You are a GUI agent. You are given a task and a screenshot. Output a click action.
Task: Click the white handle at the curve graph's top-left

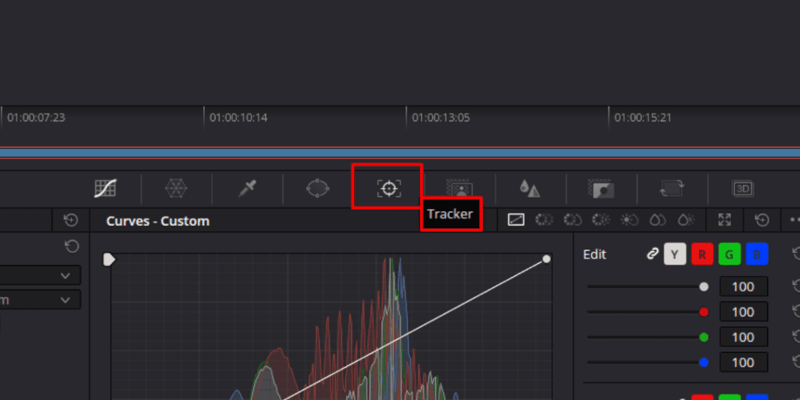[x=109, y=260]
